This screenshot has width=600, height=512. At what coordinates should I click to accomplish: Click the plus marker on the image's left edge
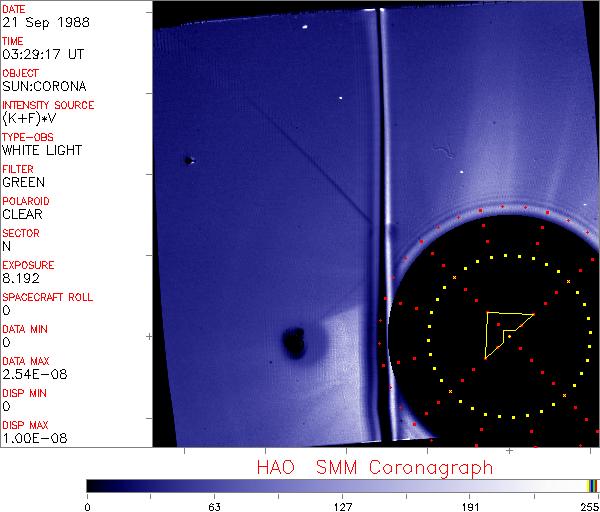point(151,337)
